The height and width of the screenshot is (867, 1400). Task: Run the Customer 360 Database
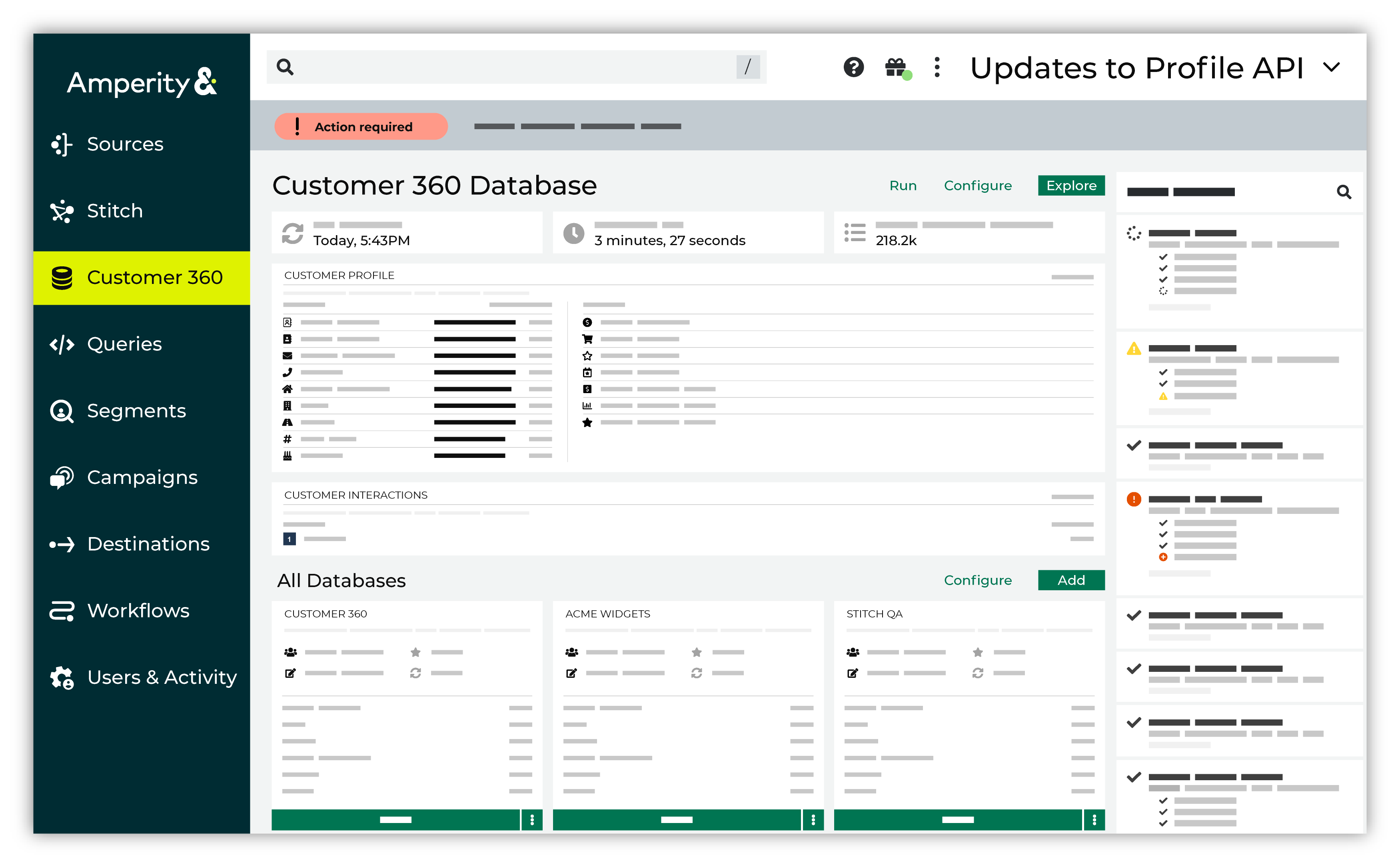tap(903, 185)
